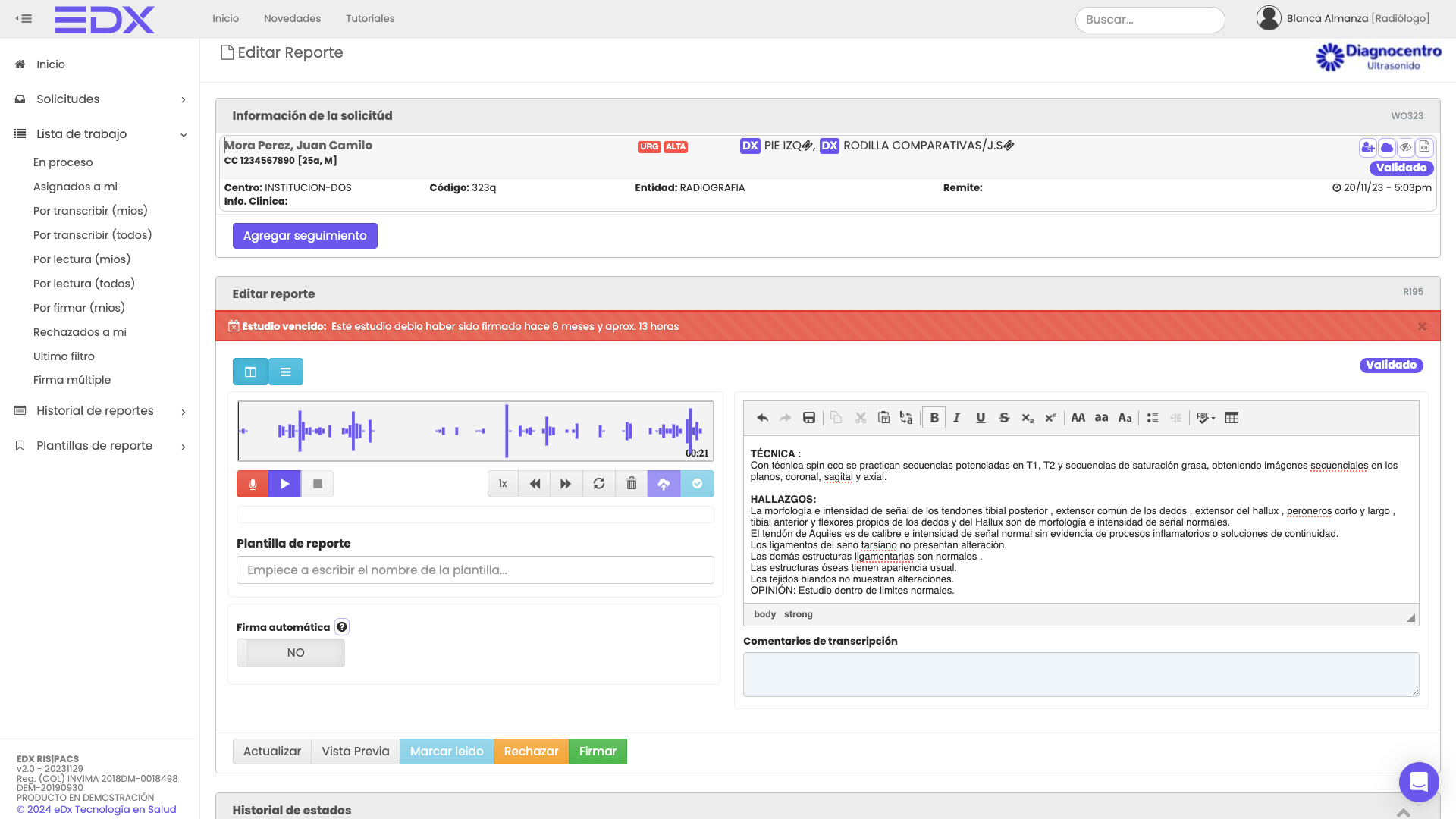The image size is (1456, 819).
Task: Rewind the dictation audio
Action: 535,484
